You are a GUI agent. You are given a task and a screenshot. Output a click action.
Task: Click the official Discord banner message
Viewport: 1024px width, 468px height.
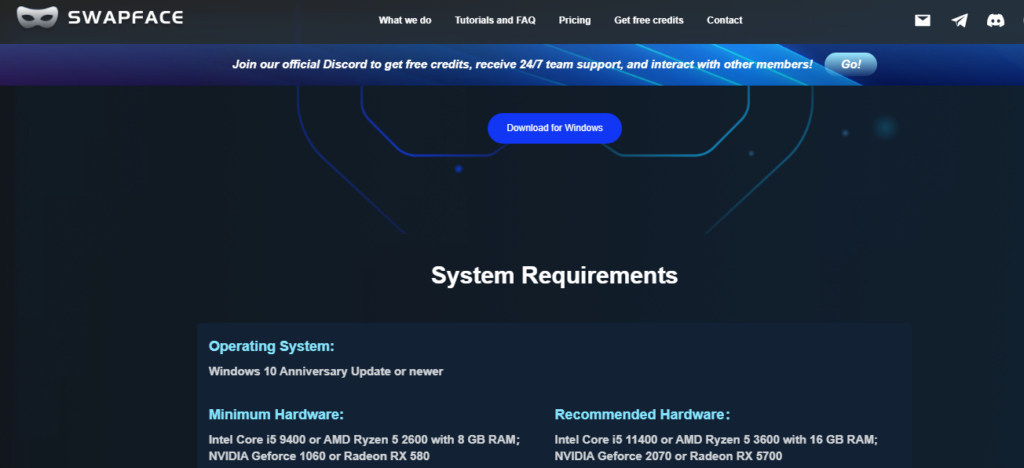pyautogui.click(x=522, y=64)
